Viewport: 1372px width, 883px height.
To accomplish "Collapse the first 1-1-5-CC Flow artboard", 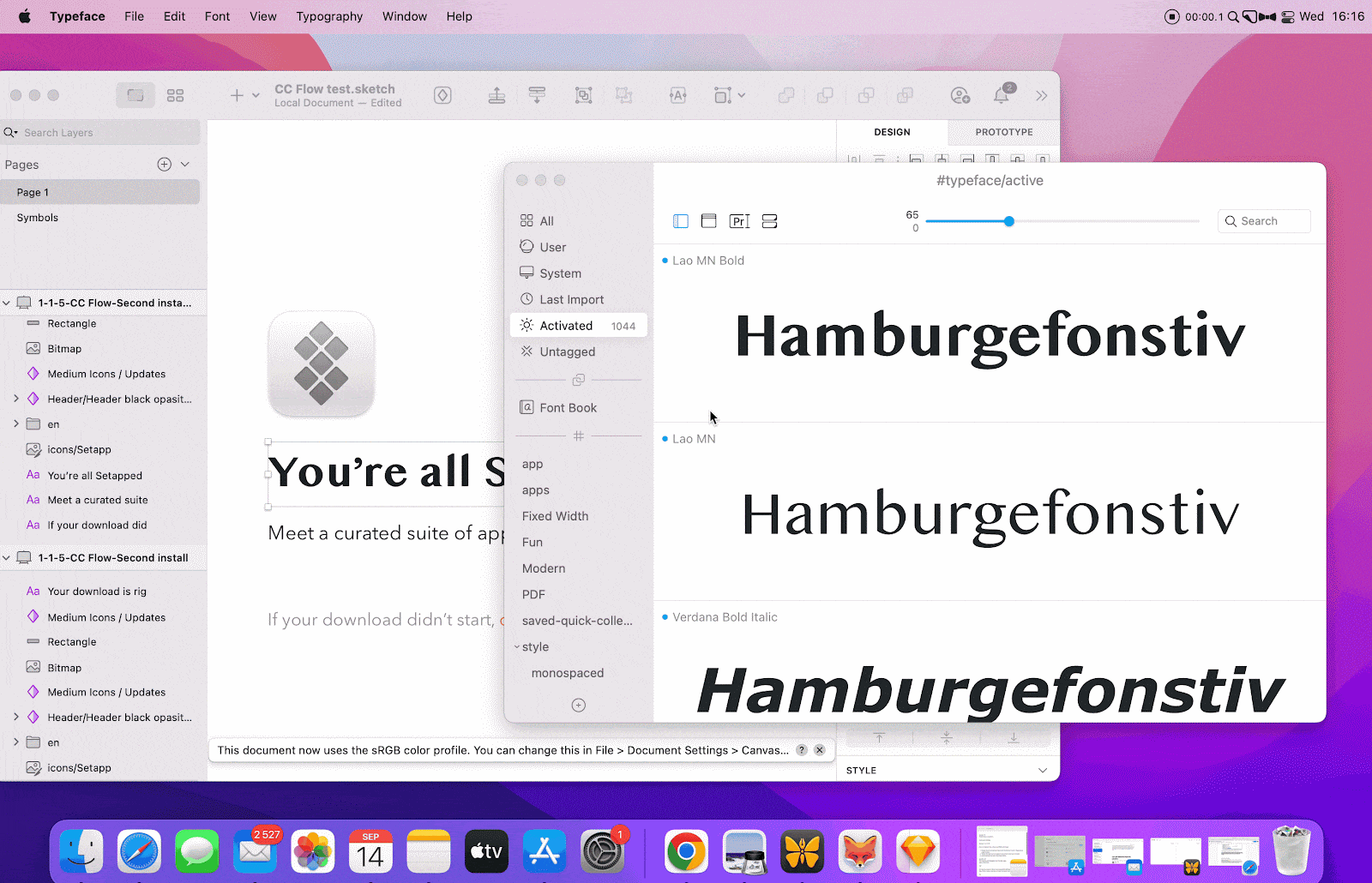I will pos(7,303).
